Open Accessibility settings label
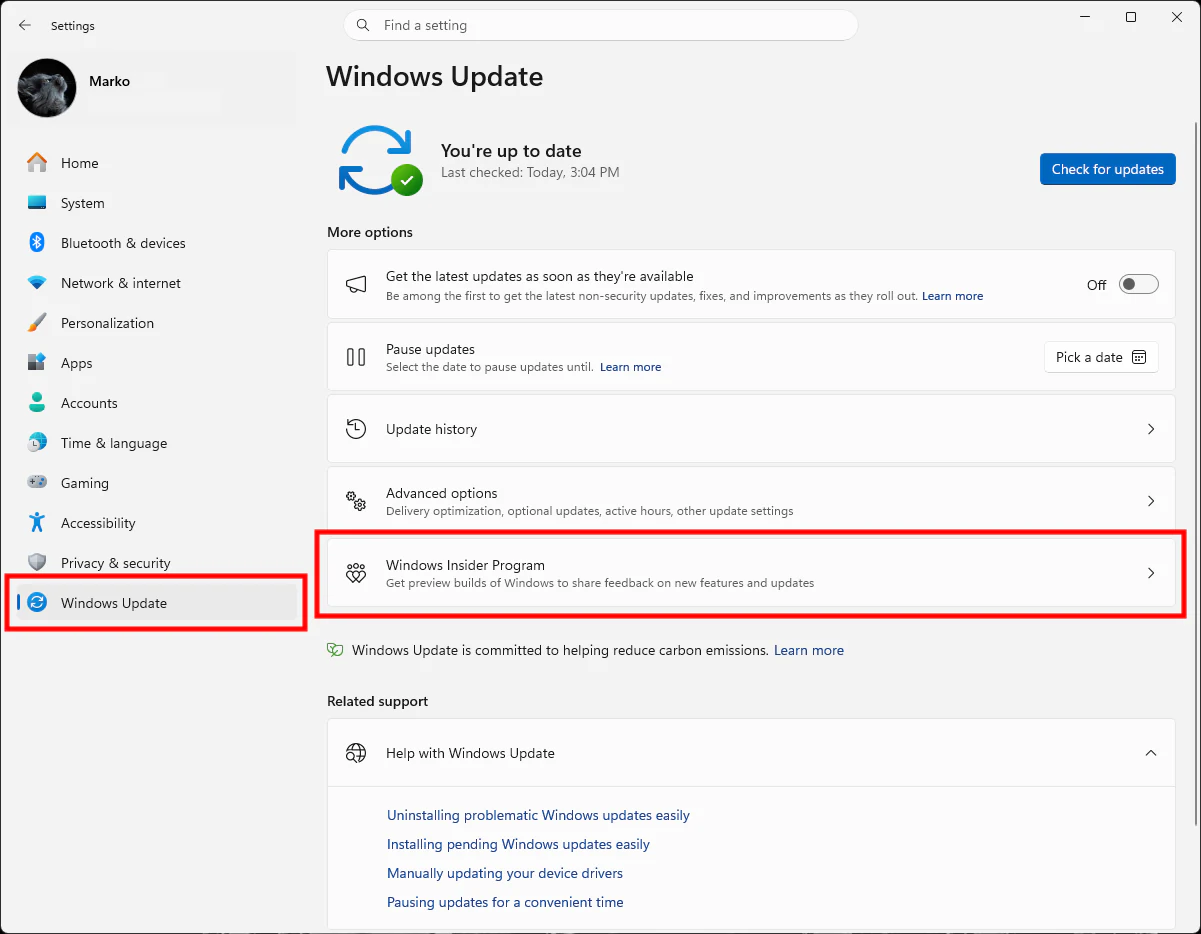1201x934 pixels. [x=98, y=523]
